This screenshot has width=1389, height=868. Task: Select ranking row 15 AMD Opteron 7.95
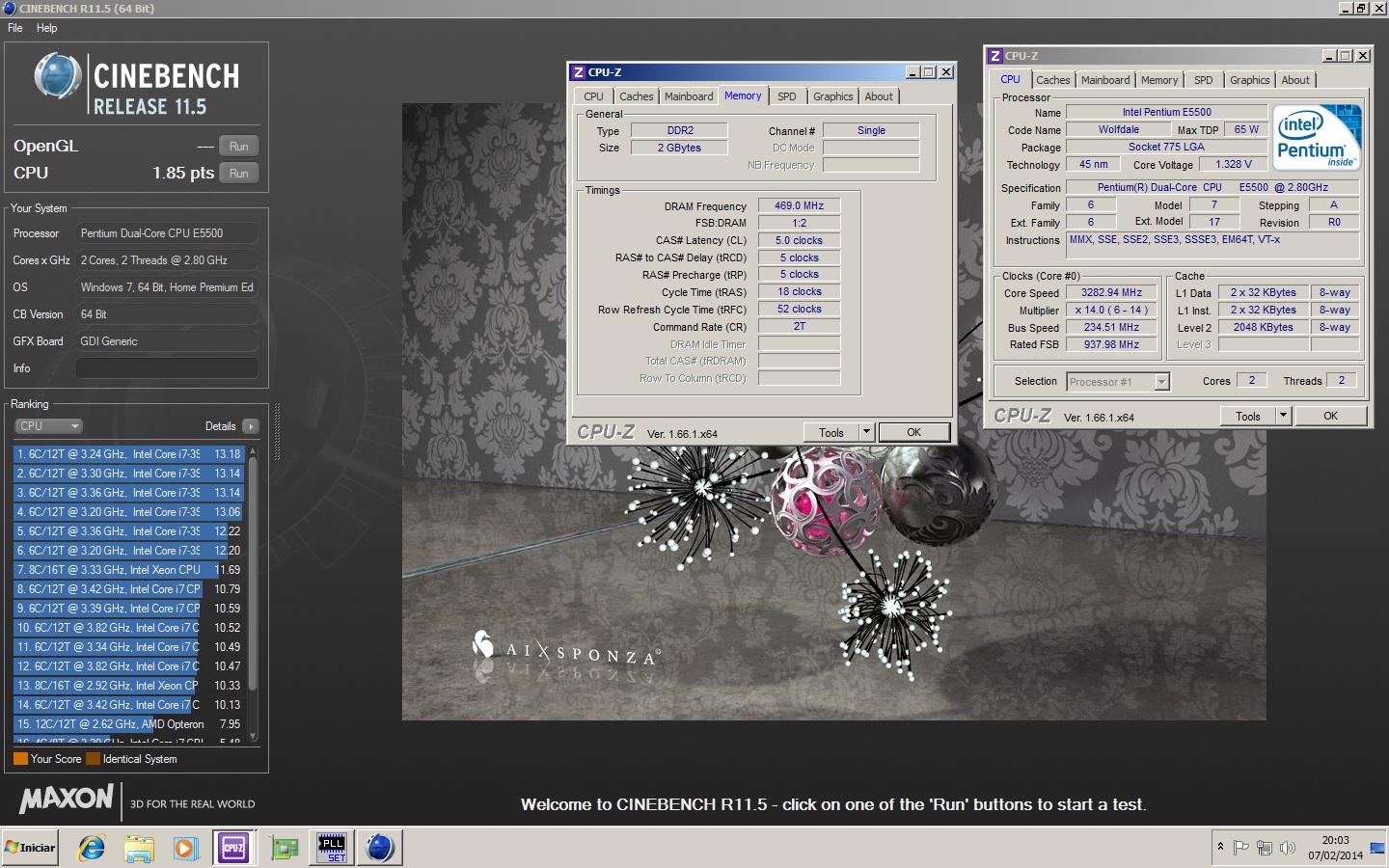[129, 724]
